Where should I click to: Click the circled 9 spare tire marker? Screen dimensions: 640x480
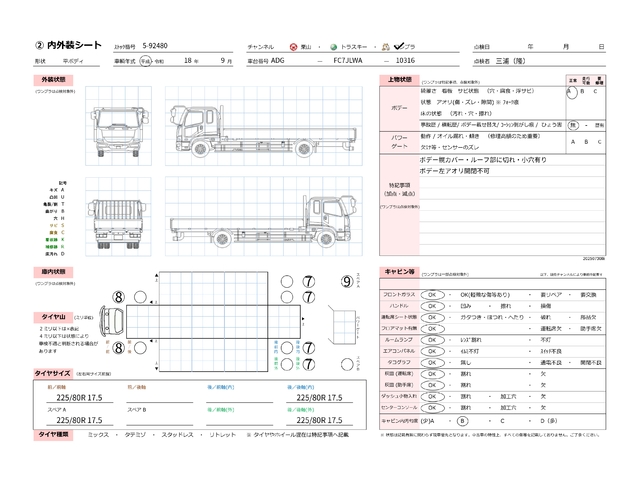click(x=348, y=282)
